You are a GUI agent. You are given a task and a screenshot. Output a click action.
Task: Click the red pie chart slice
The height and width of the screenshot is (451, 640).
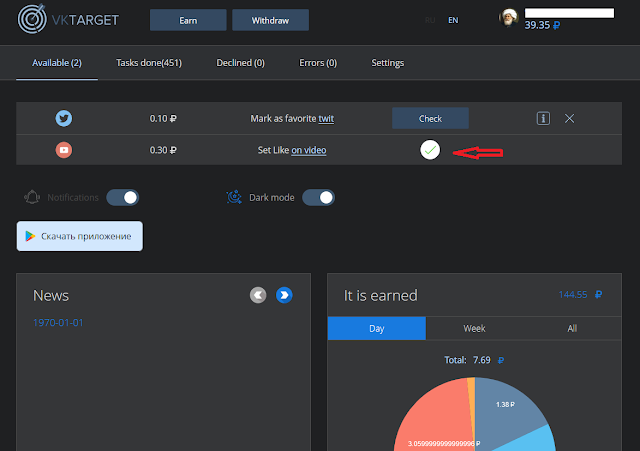tap(437, 420)
